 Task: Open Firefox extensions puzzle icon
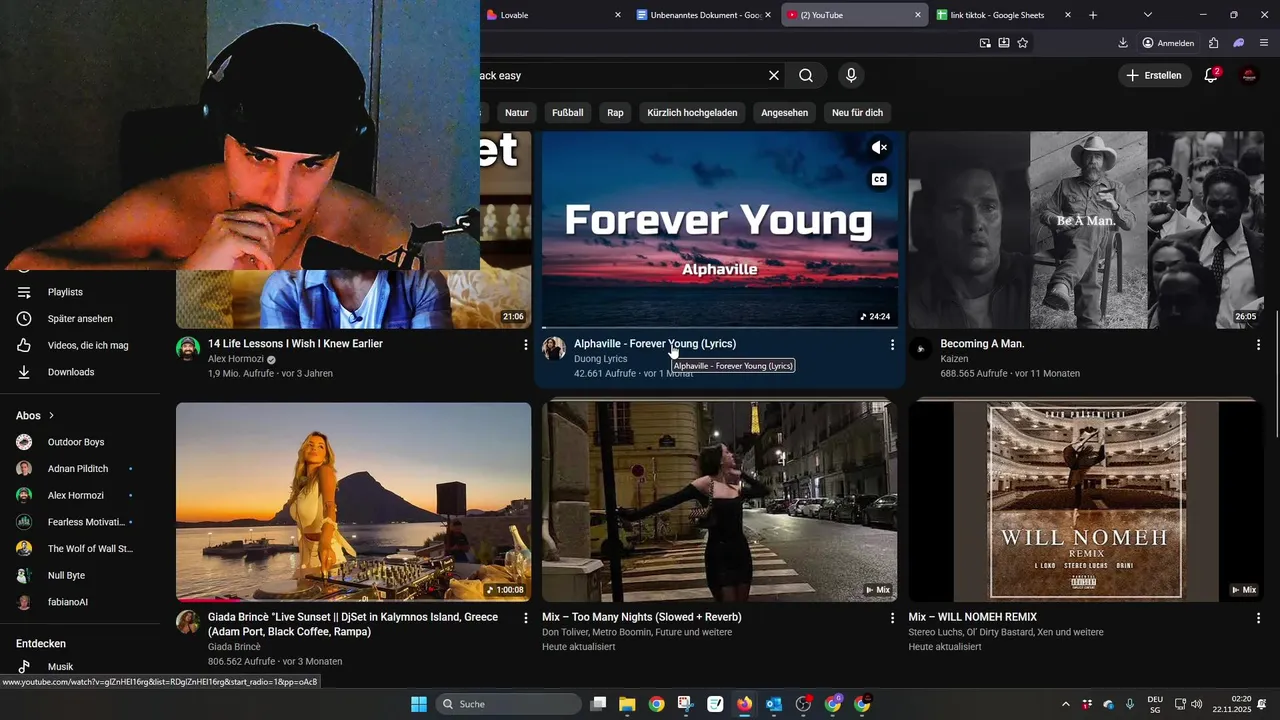(1213, 43)
